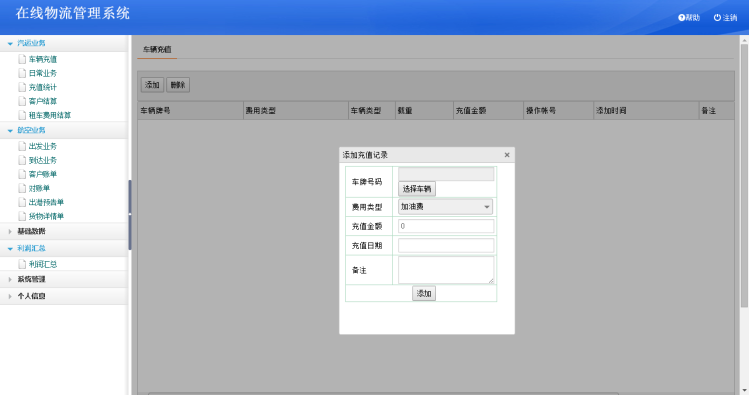This screenshot has width=749, height=395.
Task: Click 添加 button at the dialog bottom
Action: point(424,293)
